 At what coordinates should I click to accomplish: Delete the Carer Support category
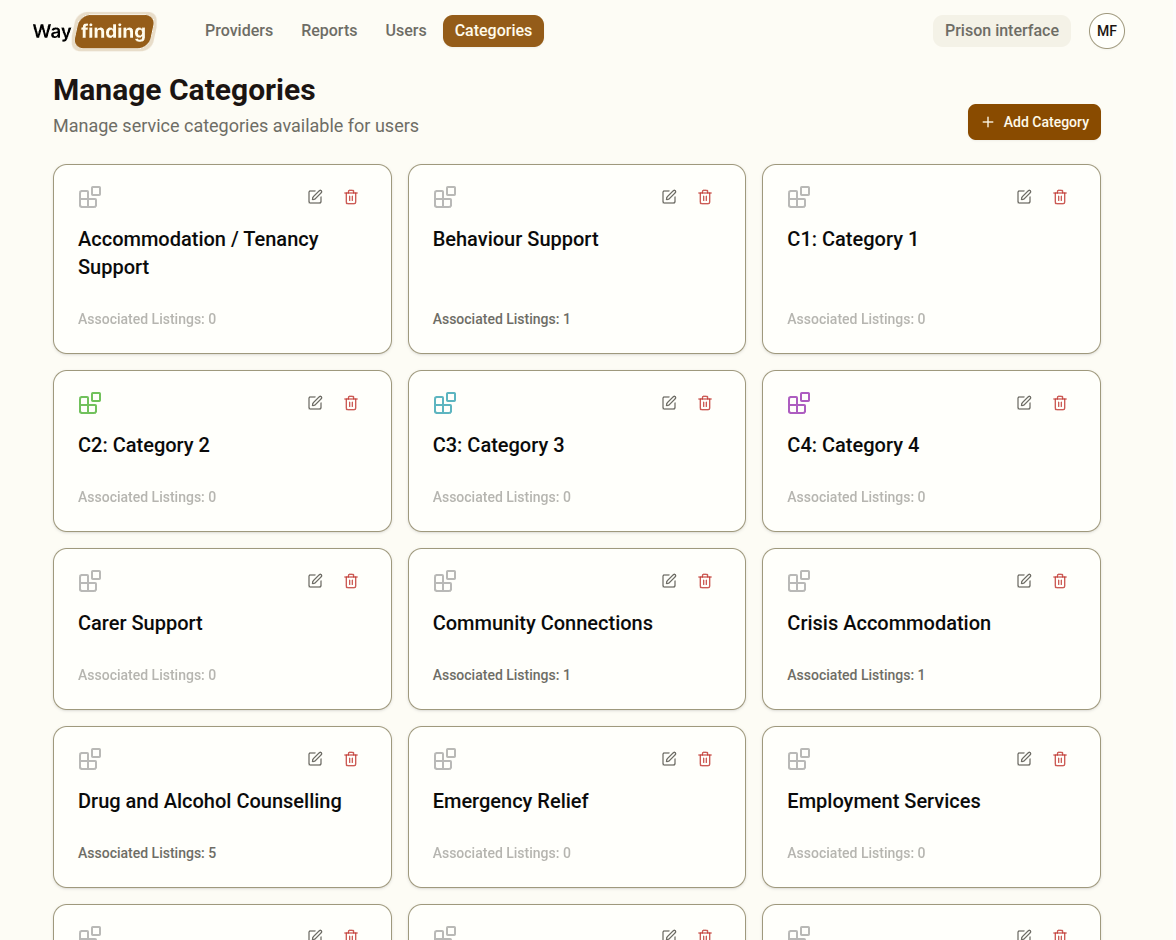coord(350,581)
